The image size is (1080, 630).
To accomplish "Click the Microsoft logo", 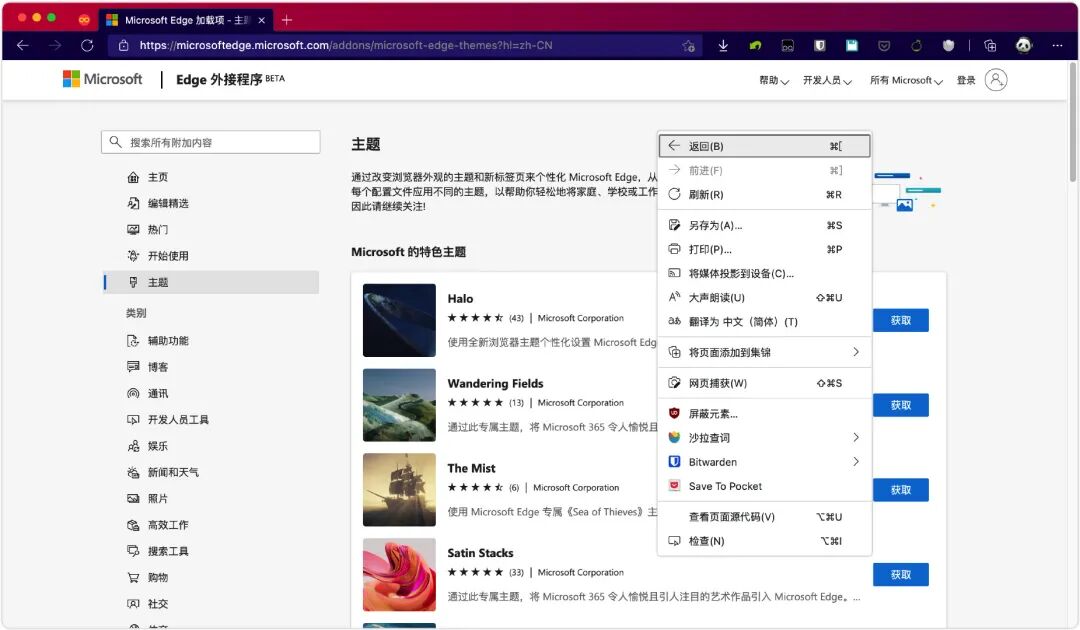I will (x=103, y=79).
